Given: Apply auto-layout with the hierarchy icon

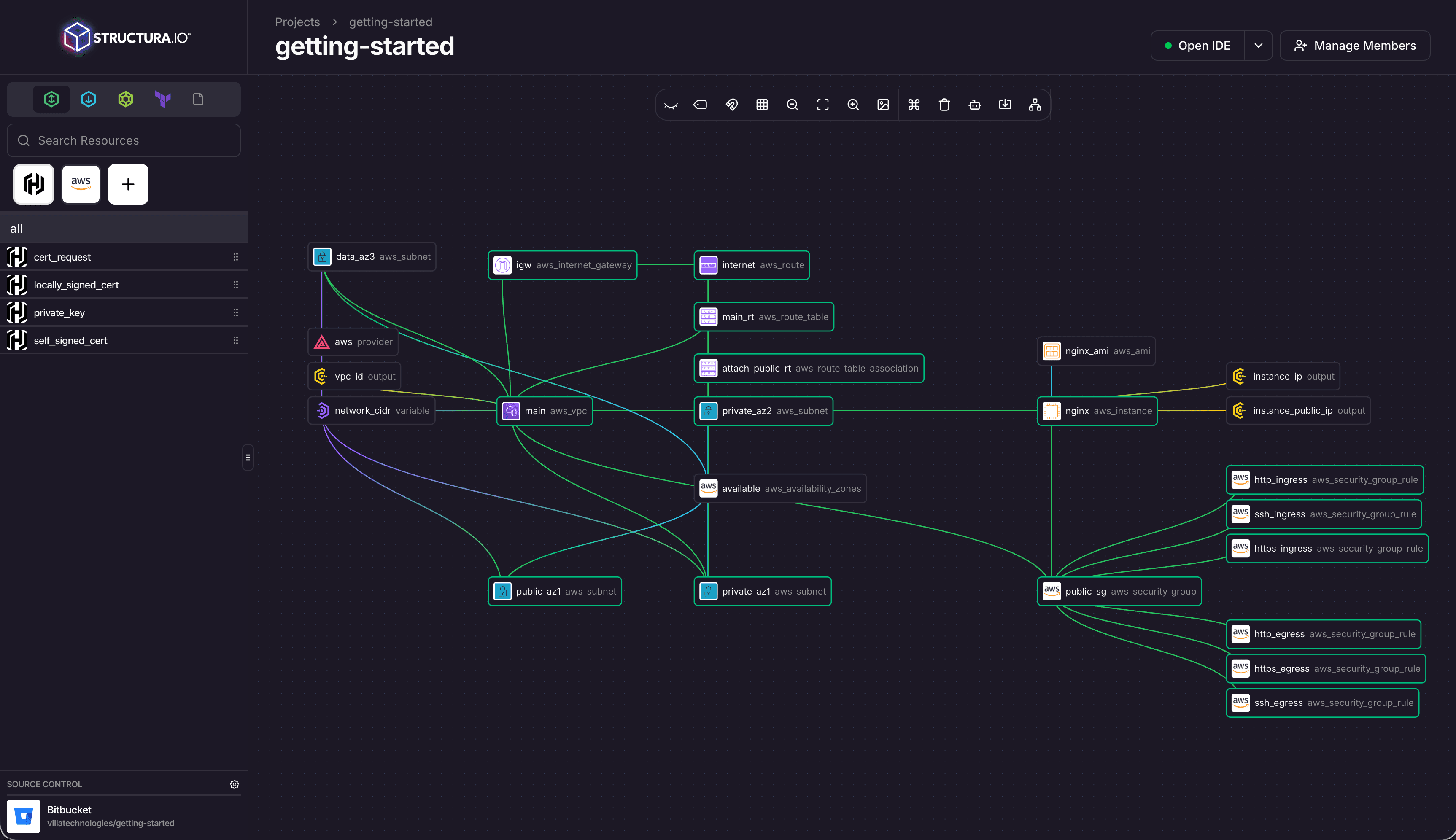Looking at the screenshot, I should [1034, 105].
